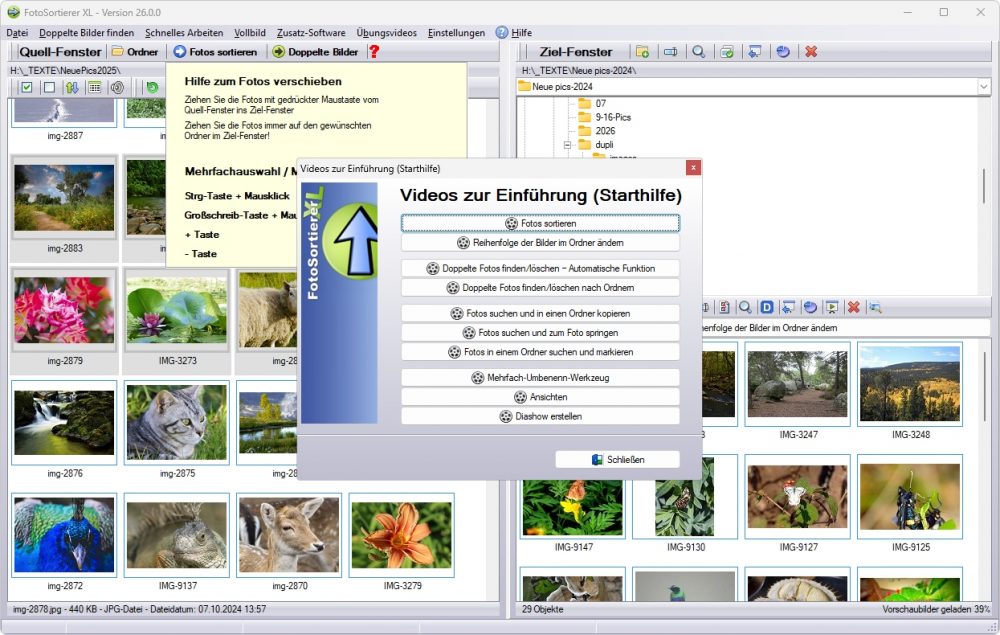Play Fotos suchen und zum Foto springen video

pyautogui.click(x=540, y=332)
